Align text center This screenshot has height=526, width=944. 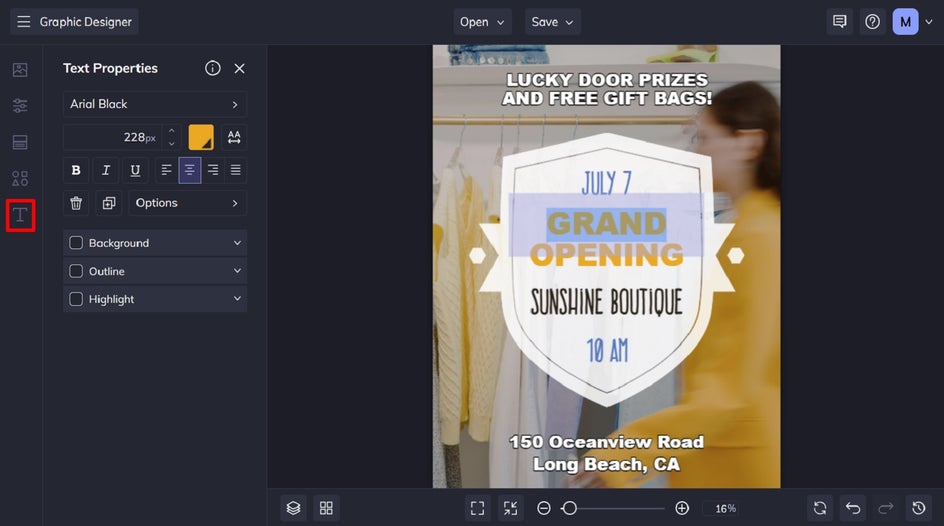[x=190, y=170]
